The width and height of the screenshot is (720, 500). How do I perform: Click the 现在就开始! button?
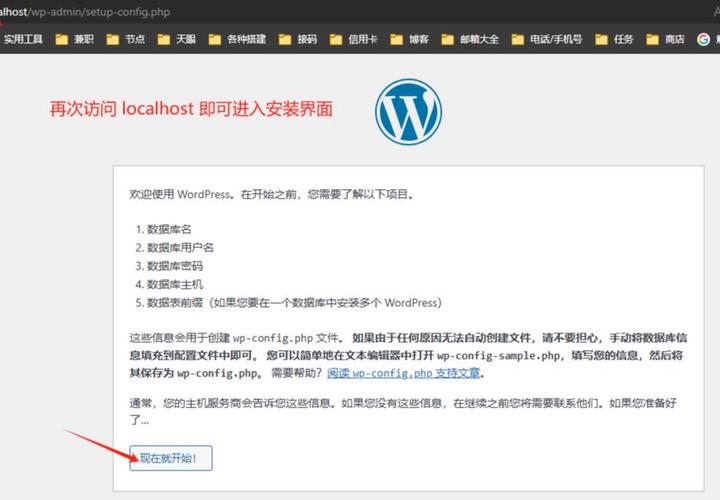tap(171, 458)
